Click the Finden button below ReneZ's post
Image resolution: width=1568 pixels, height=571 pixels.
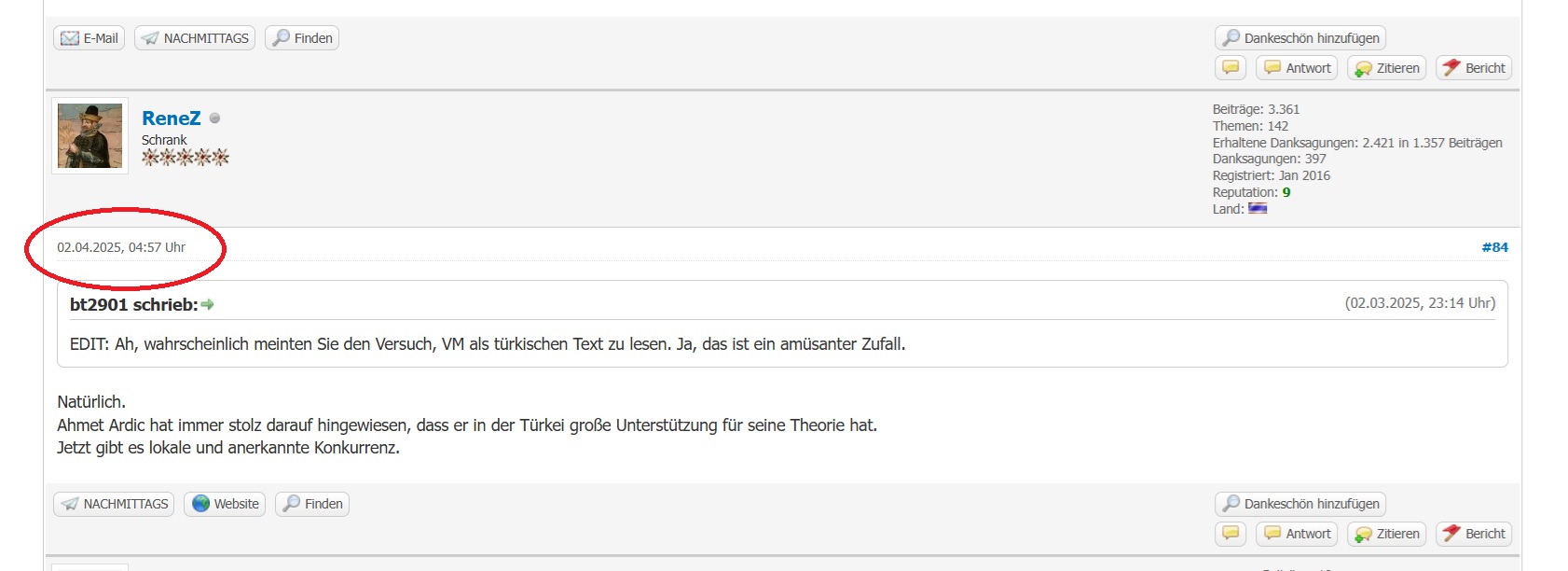point(312,504)
